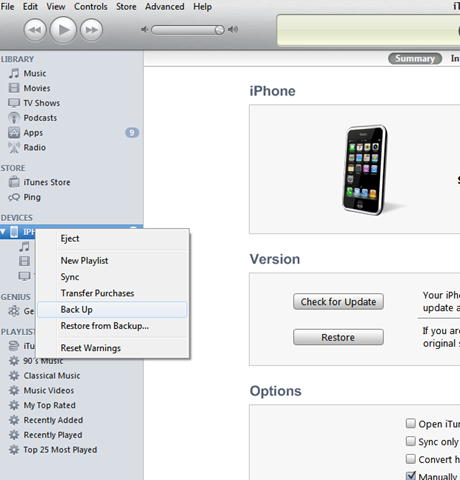Open the Edit menu

click(x=30, y=7)
